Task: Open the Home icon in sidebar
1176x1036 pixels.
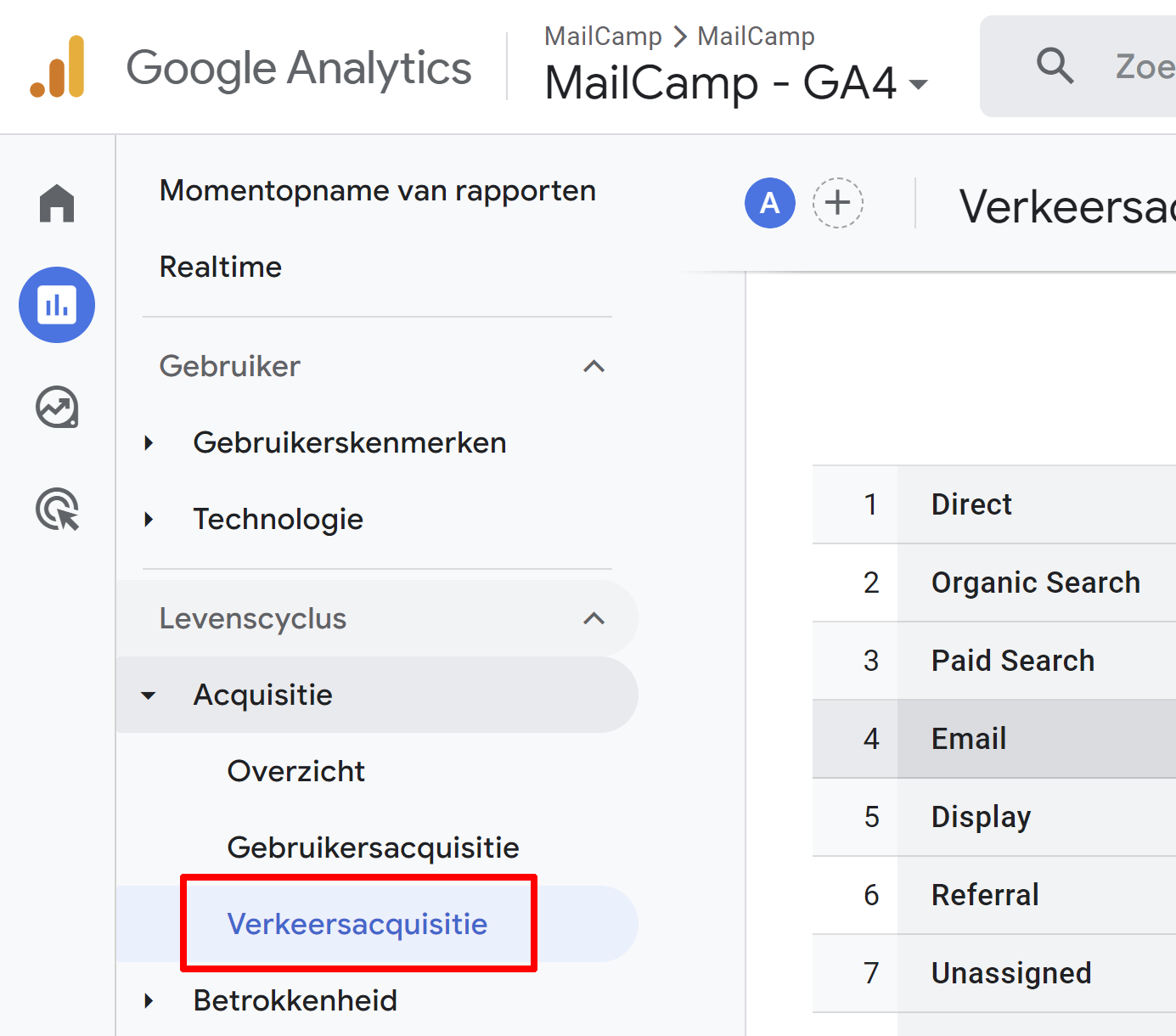Action: click(57, 204)
